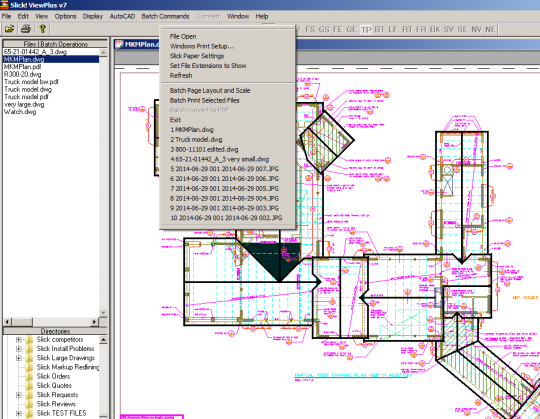Open the Options menu

click(x=65, y=16)
